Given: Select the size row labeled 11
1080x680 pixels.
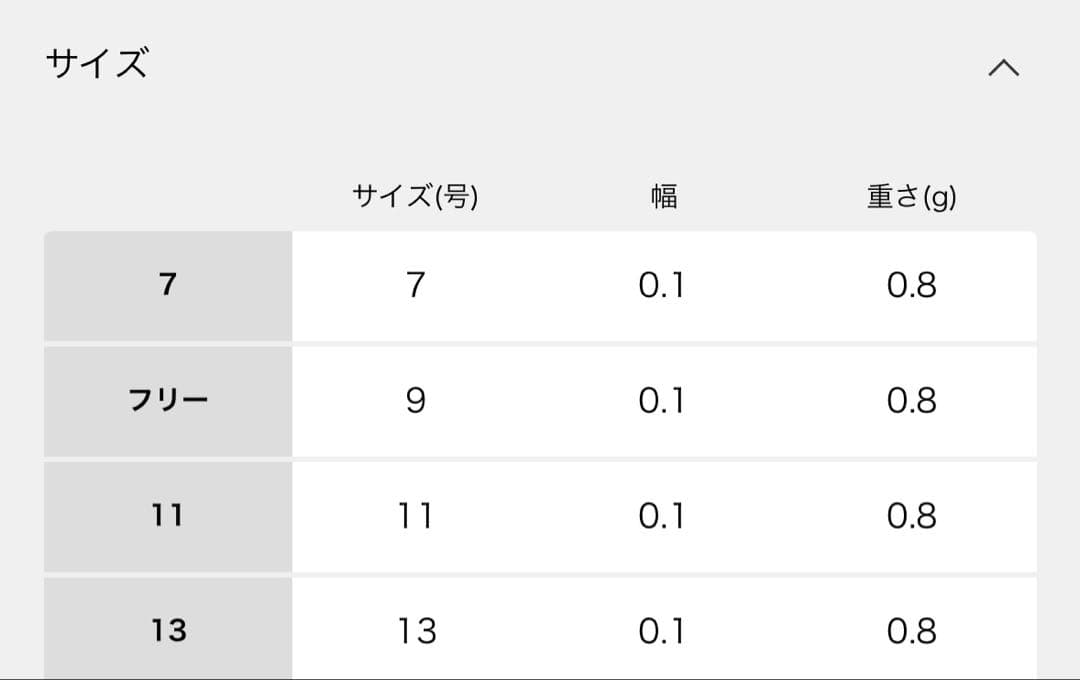Looking at the screenshot, I should coord(166,516).
